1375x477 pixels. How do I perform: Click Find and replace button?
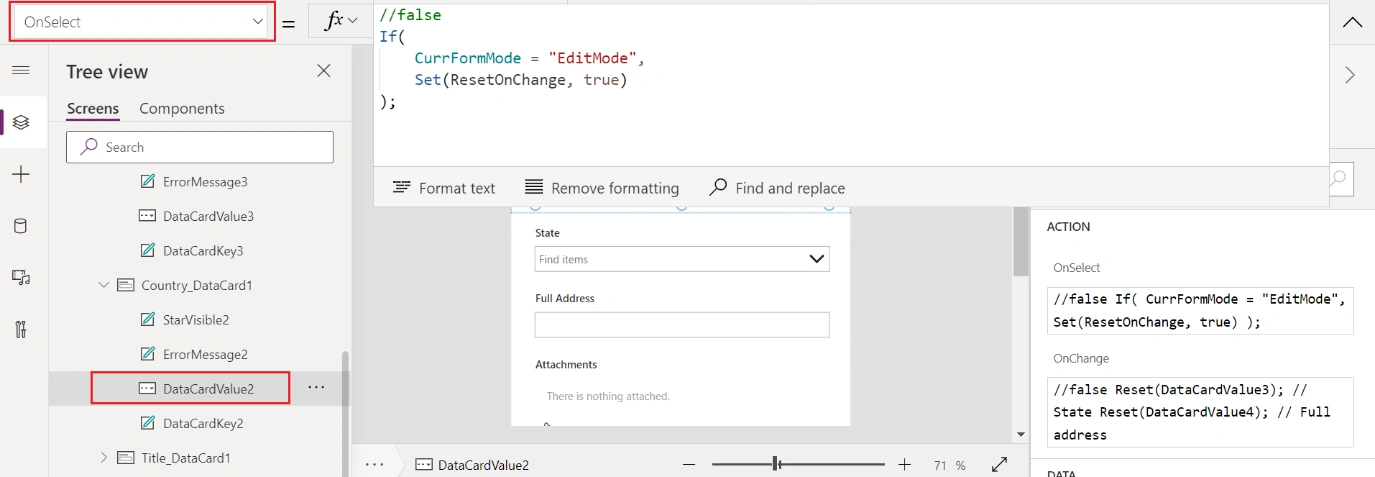777,188
